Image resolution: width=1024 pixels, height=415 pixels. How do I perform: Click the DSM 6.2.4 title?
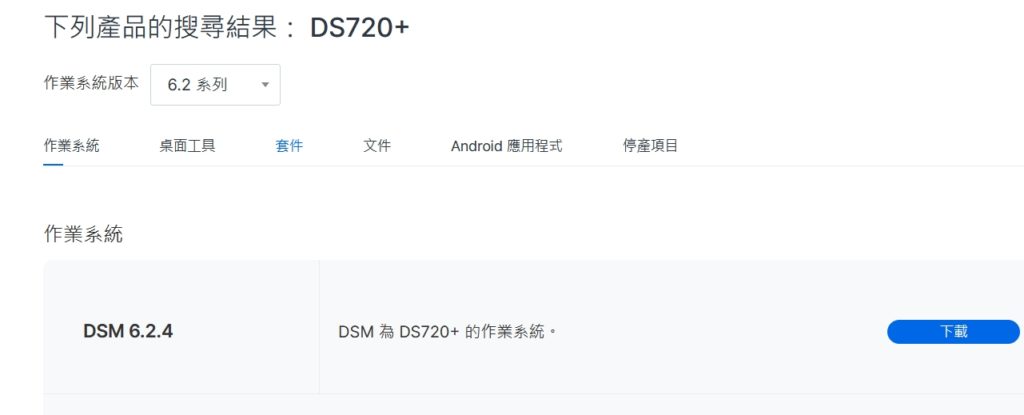click(128, 331)
